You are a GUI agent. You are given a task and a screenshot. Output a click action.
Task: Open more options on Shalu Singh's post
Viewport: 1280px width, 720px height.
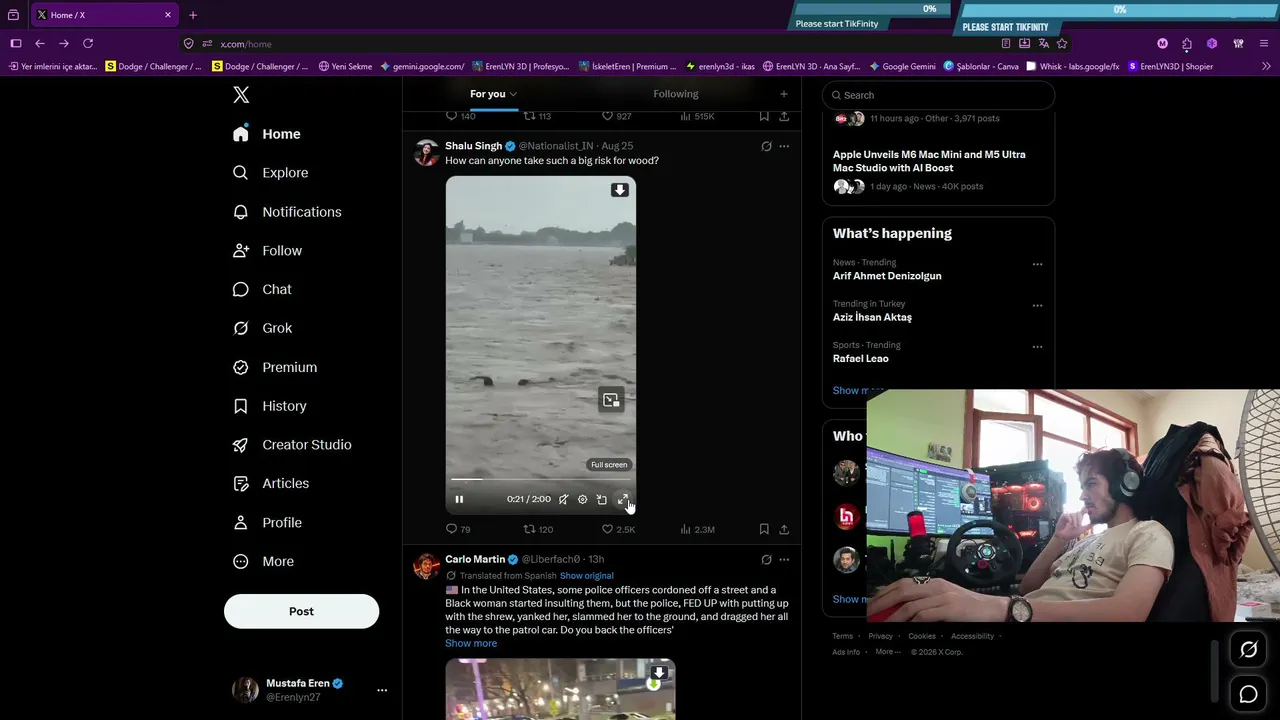click(x=784, y=146)
